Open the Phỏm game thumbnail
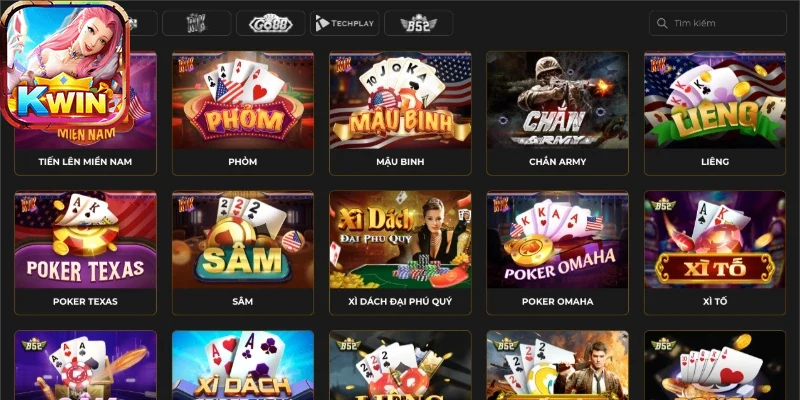The image size is (800, 400). click(x=243, y=100)
